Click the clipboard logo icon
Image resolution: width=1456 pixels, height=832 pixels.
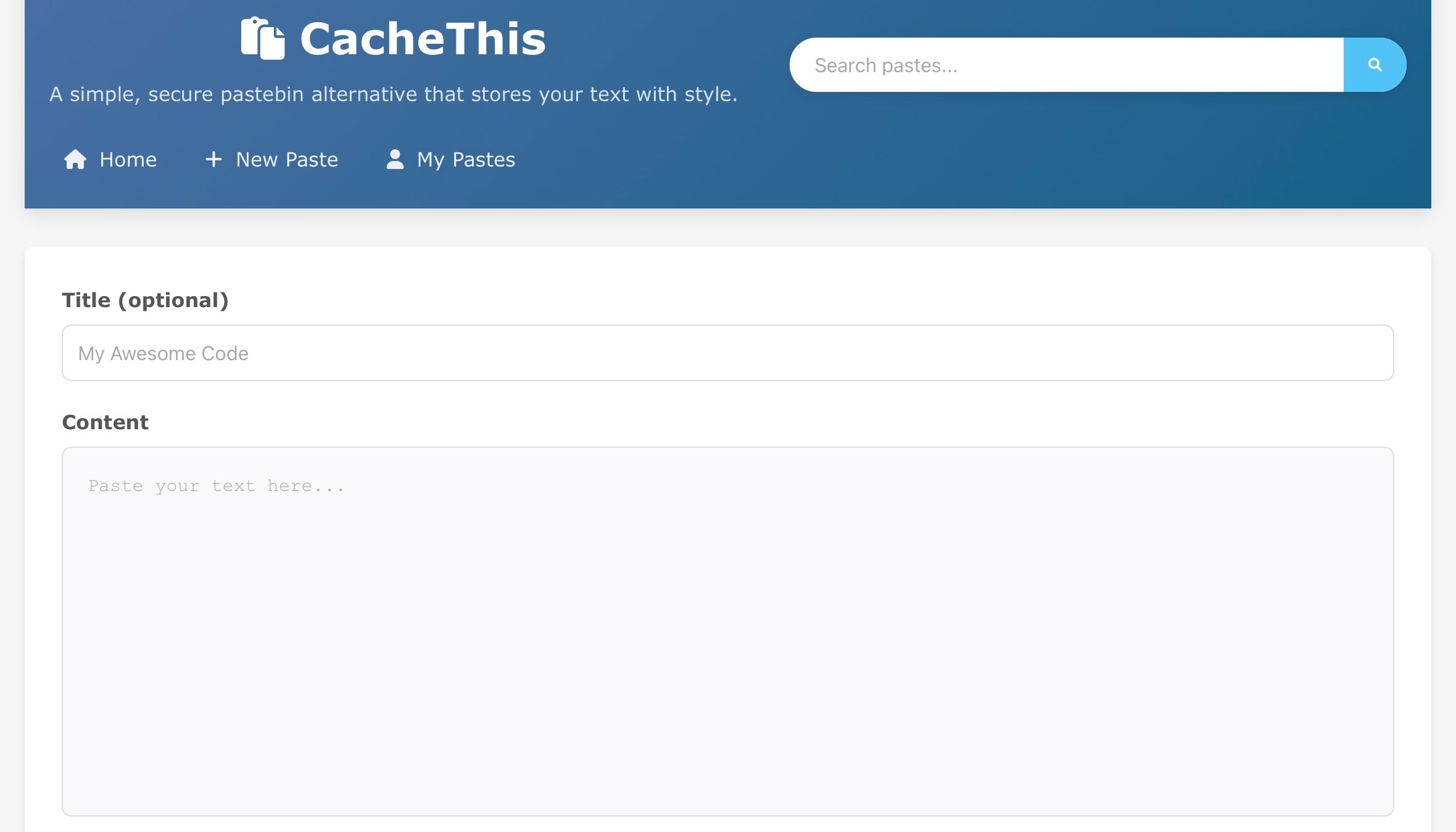(x=262, y=38)
